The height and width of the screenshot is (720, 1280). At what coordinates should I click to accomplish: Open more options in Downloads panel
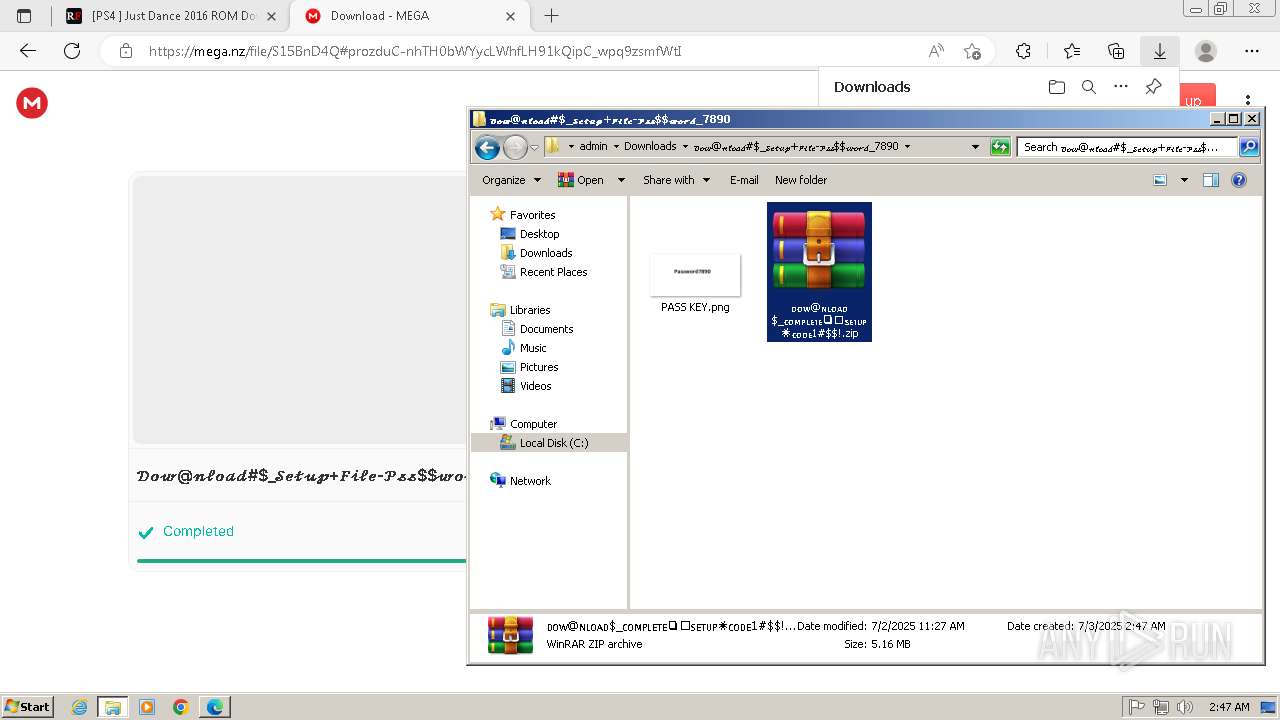(x=1121, y=87)
